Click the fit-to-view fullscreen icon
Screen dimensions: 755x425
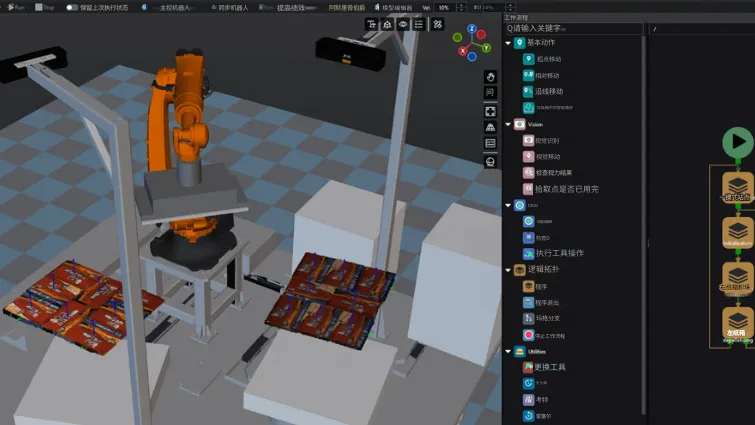click(490, 112)
